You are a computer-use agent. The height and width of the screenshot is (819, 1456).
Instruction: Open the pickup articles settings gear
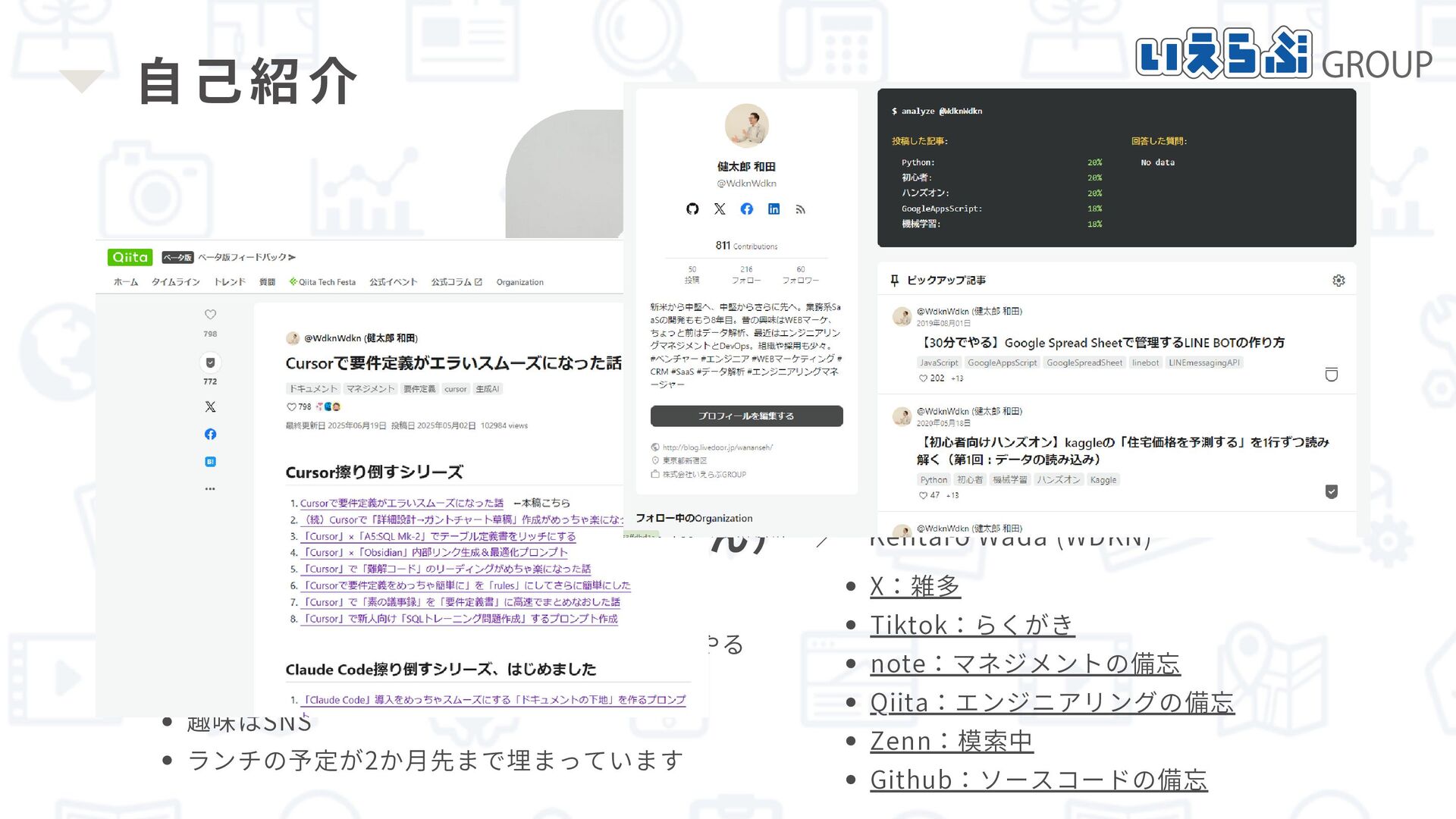[x=1338, y=281]
